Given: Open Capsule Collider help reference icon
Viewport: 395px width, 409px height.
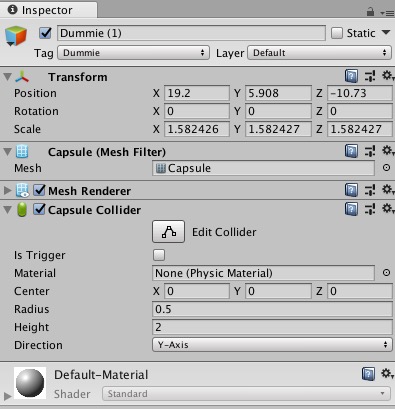Looking at the screenshot, I should 351,209.
